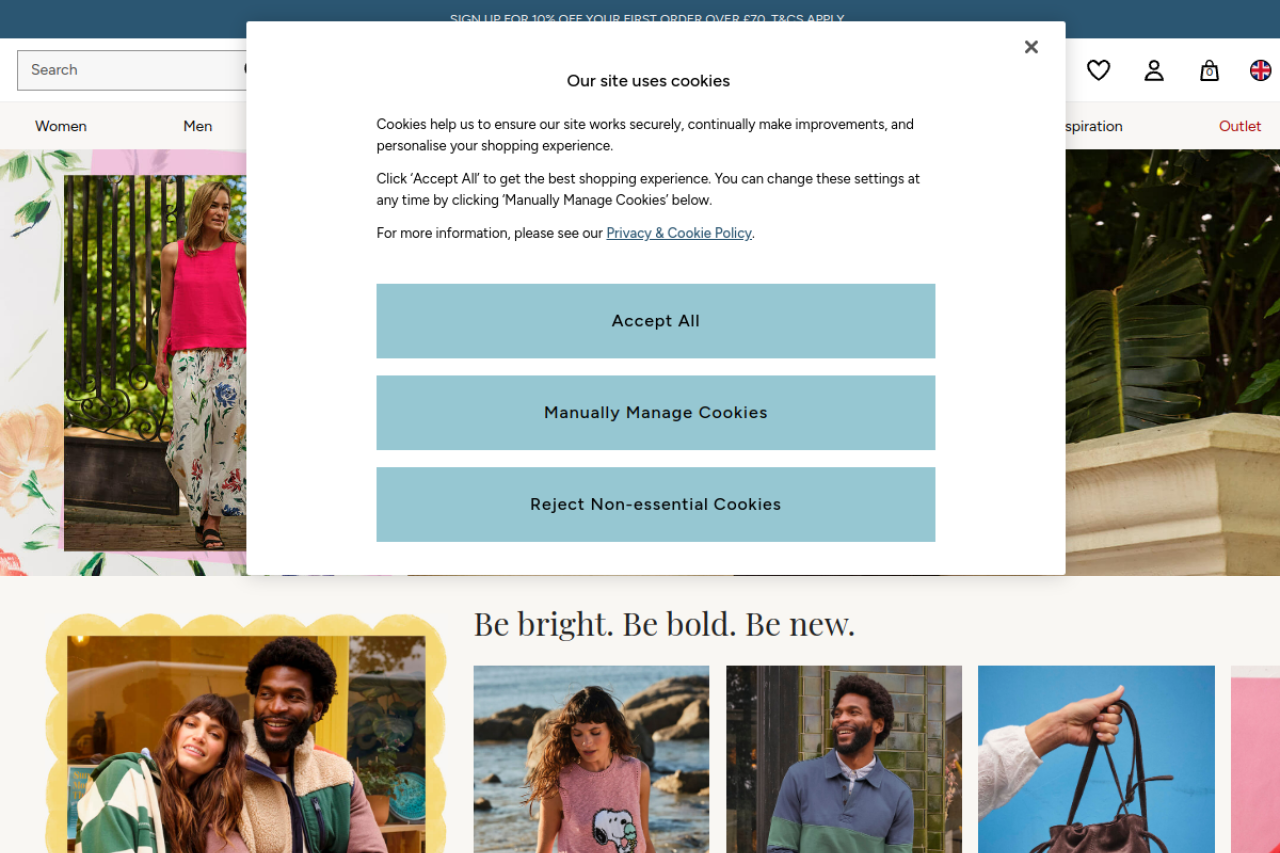
Task: Open the Women menu
Action: point(61,126)
